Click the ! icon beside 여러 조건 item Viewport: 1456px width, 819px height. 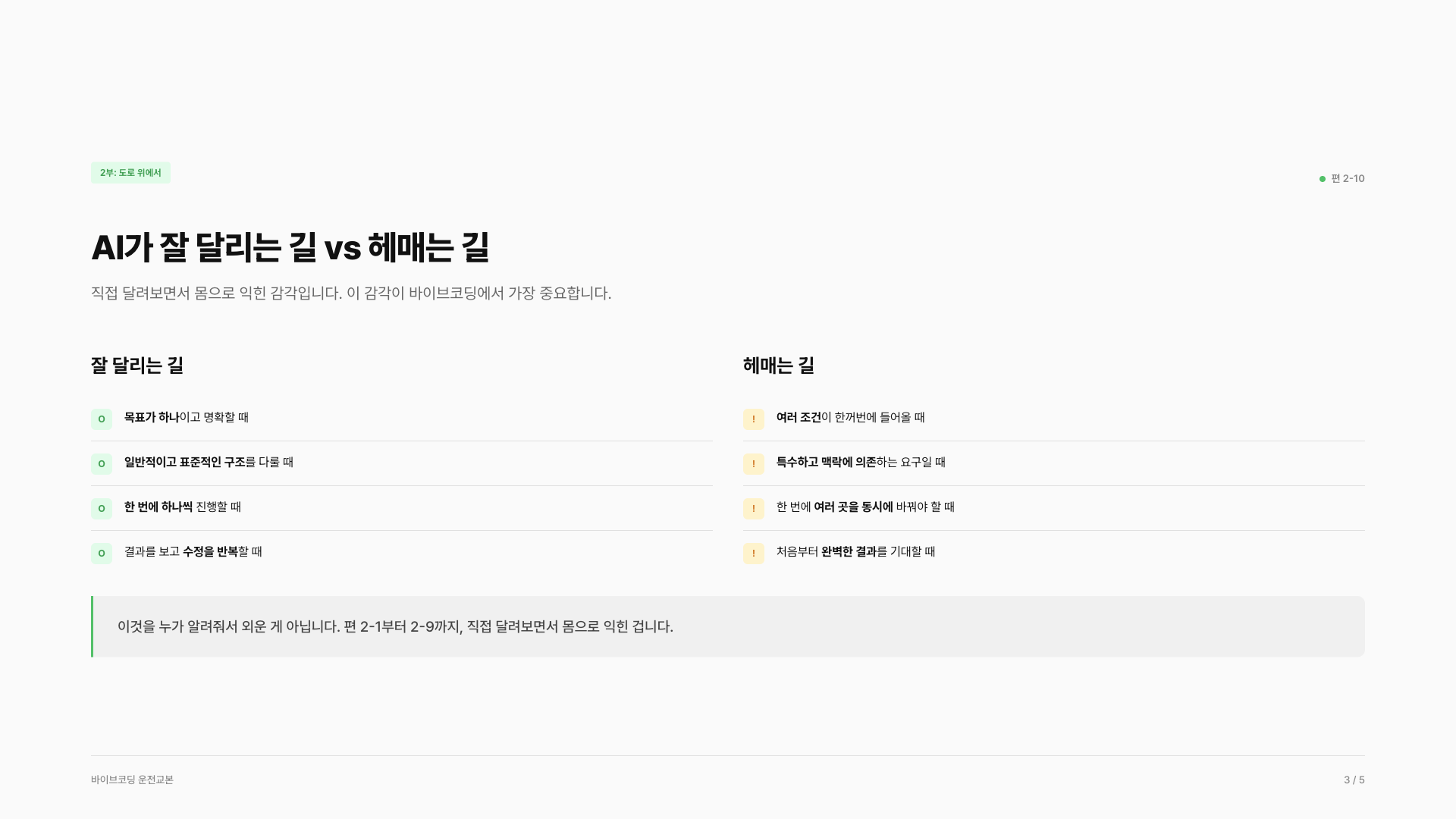pyautogui.click(x=753, y=419)
